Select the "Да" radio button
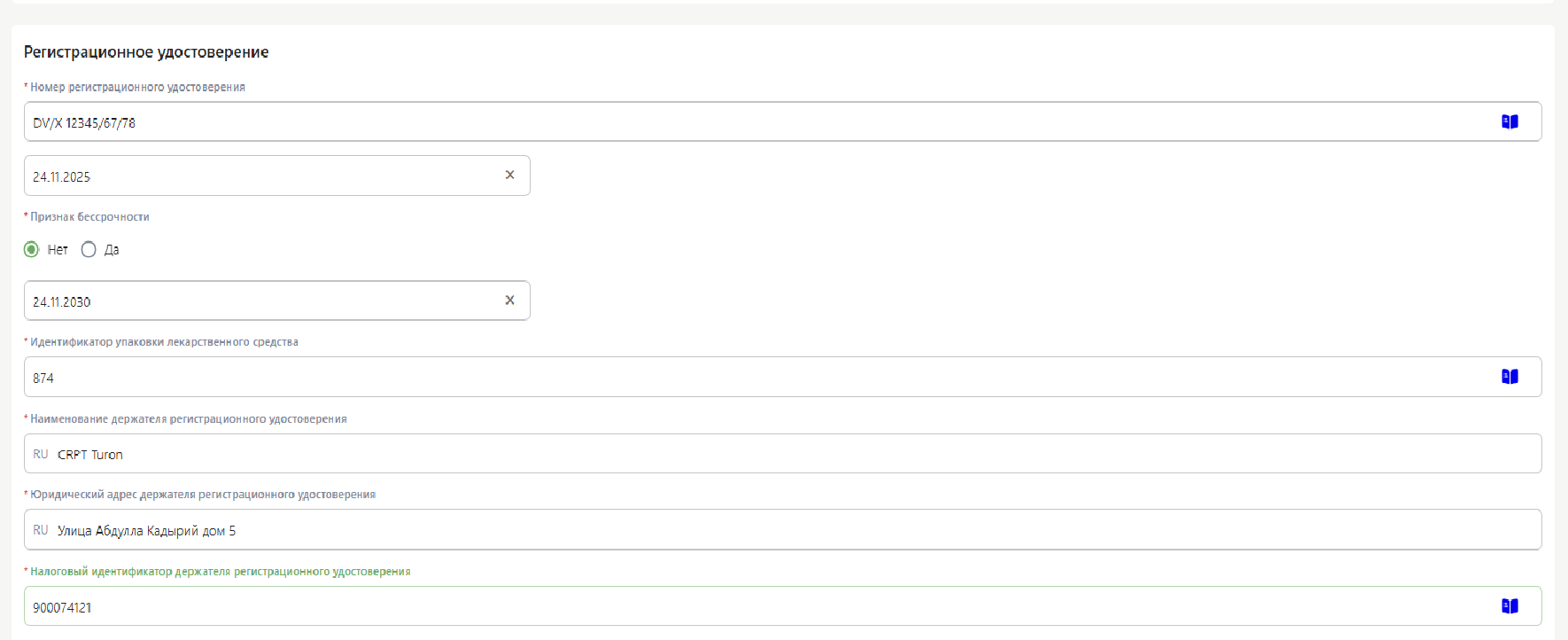Screen dimensions: 1568x640 [89, 250]
